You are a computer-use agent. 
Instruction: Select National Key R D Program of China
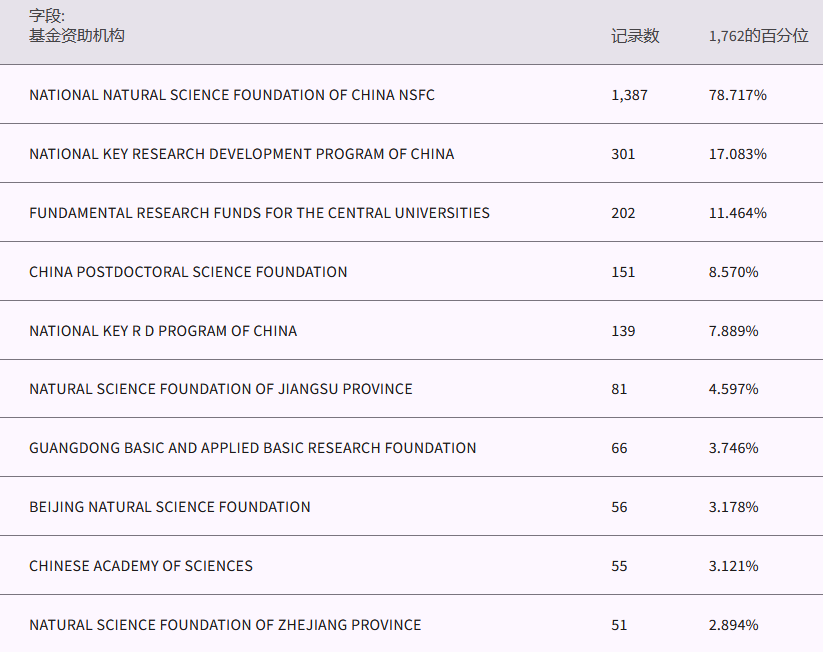point(163,331)
